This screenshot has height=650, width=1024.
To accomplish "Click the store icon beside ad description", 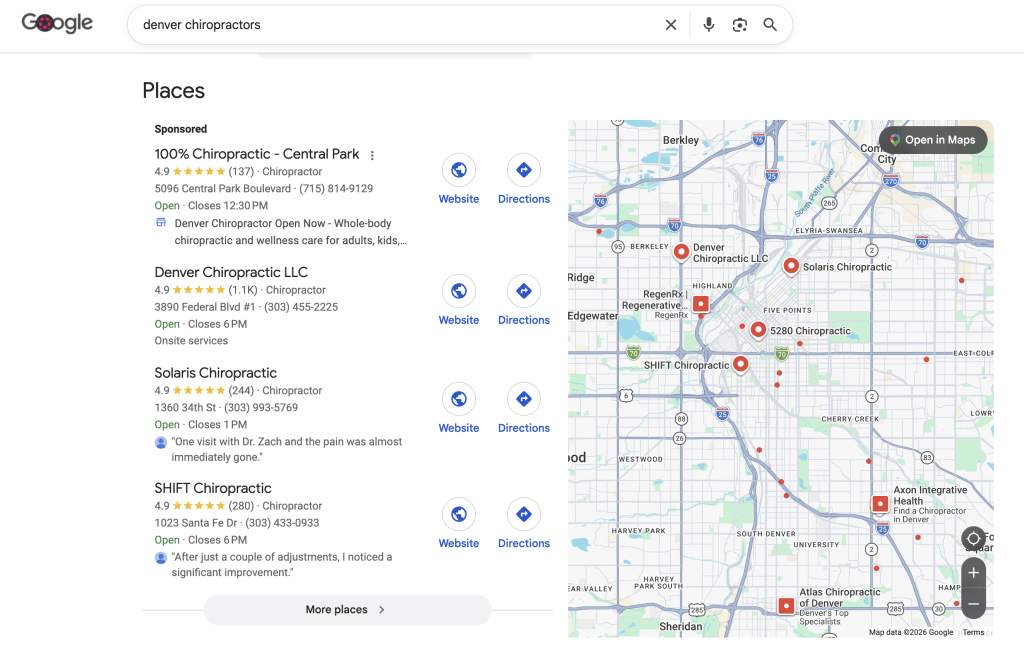I will 161,223.
